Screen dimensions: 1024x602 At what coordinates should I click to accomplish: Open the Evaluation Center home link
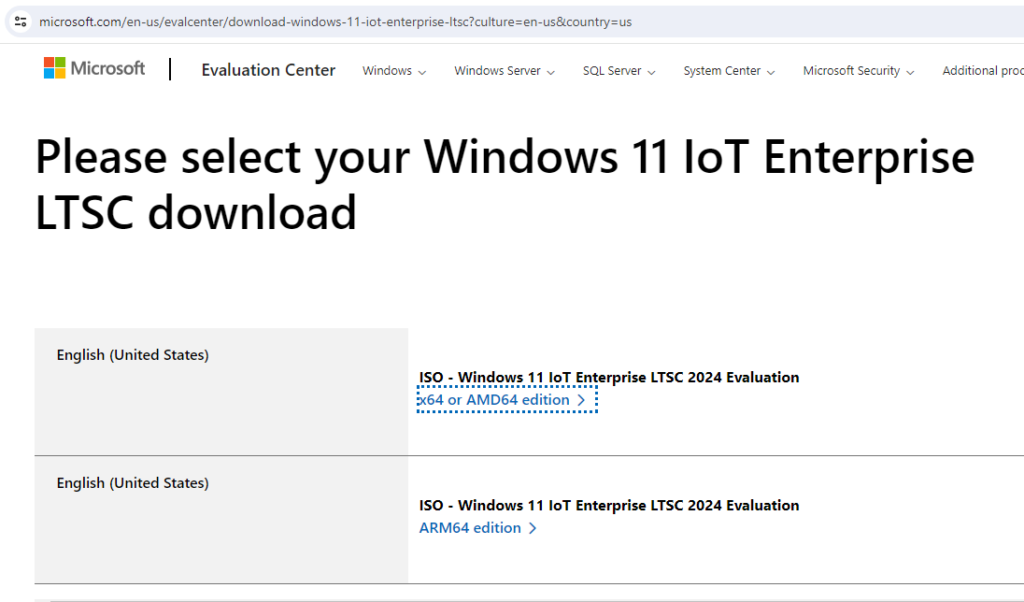pos(268,70)
